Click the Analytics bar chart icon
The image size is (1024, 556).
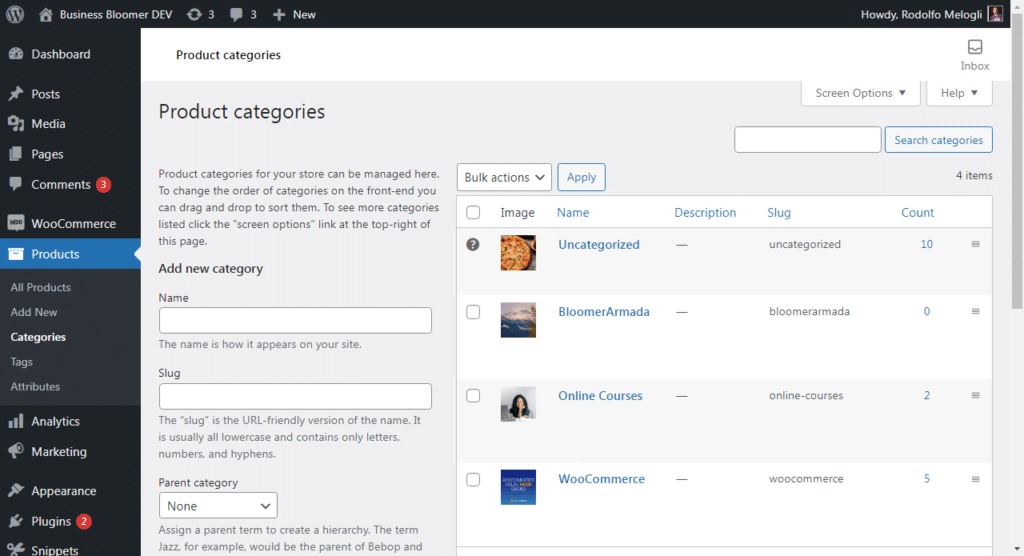[16, 421]
